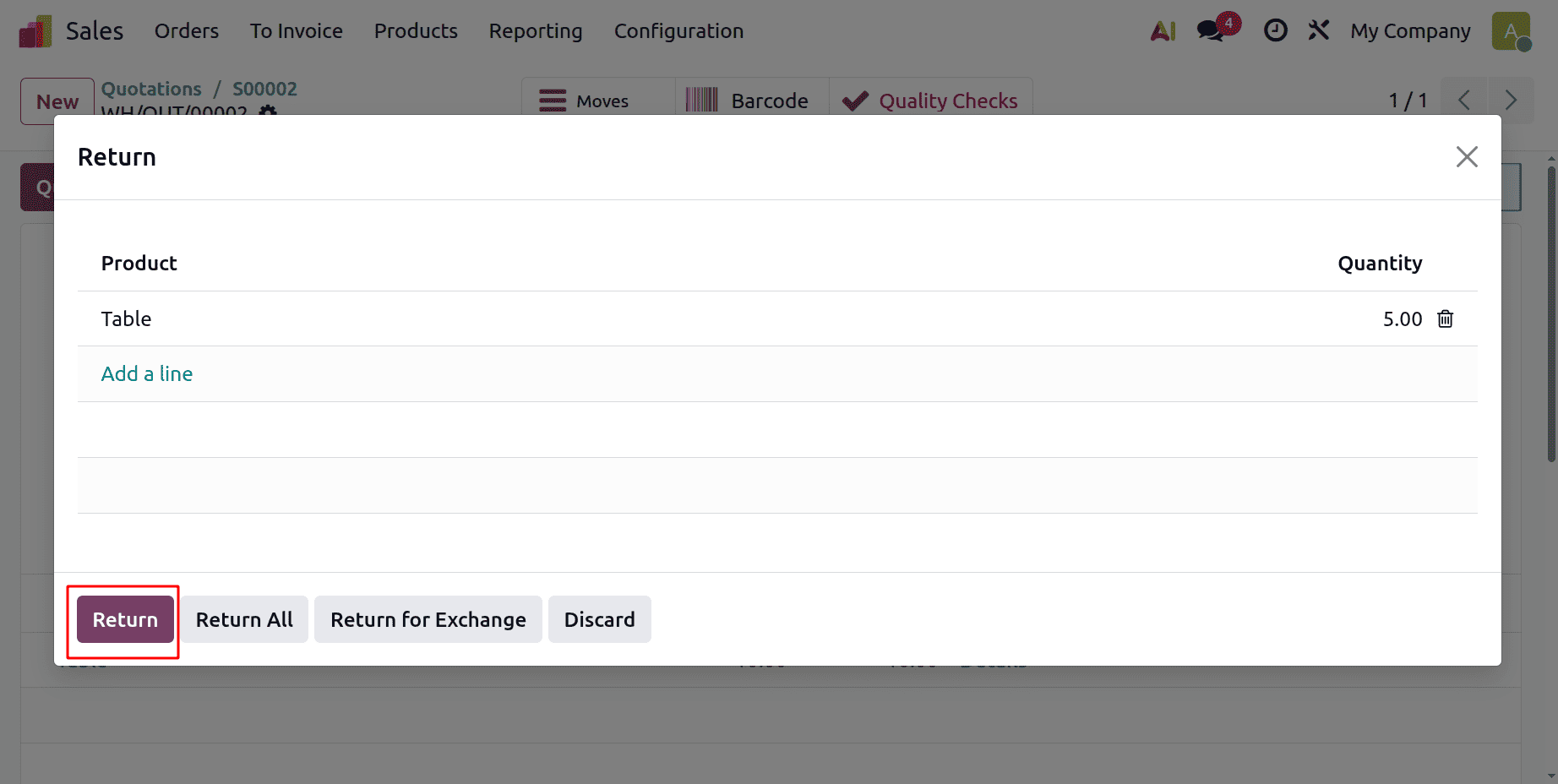Click the New button
1558x784 pixels.
(57, 101)
